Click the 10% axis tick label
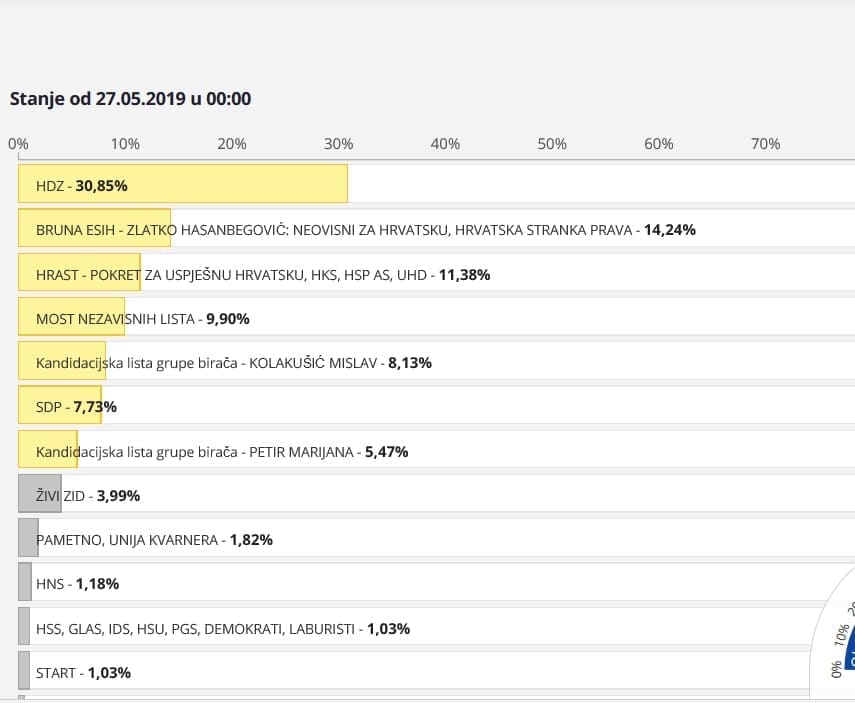The image size is (855, 703). (x=125, y=144)
